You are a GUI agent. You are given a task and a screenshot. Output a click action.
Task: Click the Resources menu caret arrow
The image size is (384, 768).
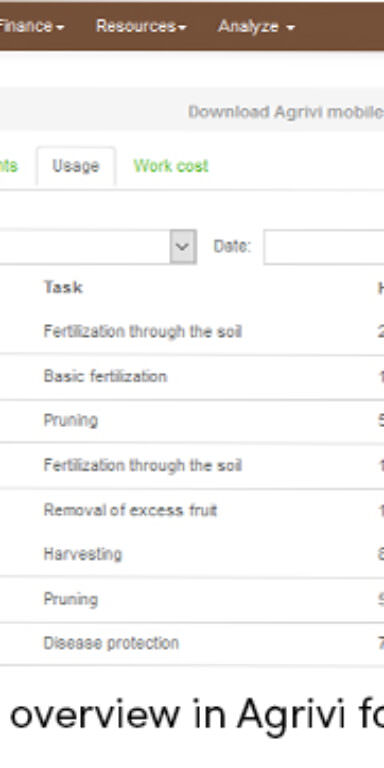tap(182, 28)
